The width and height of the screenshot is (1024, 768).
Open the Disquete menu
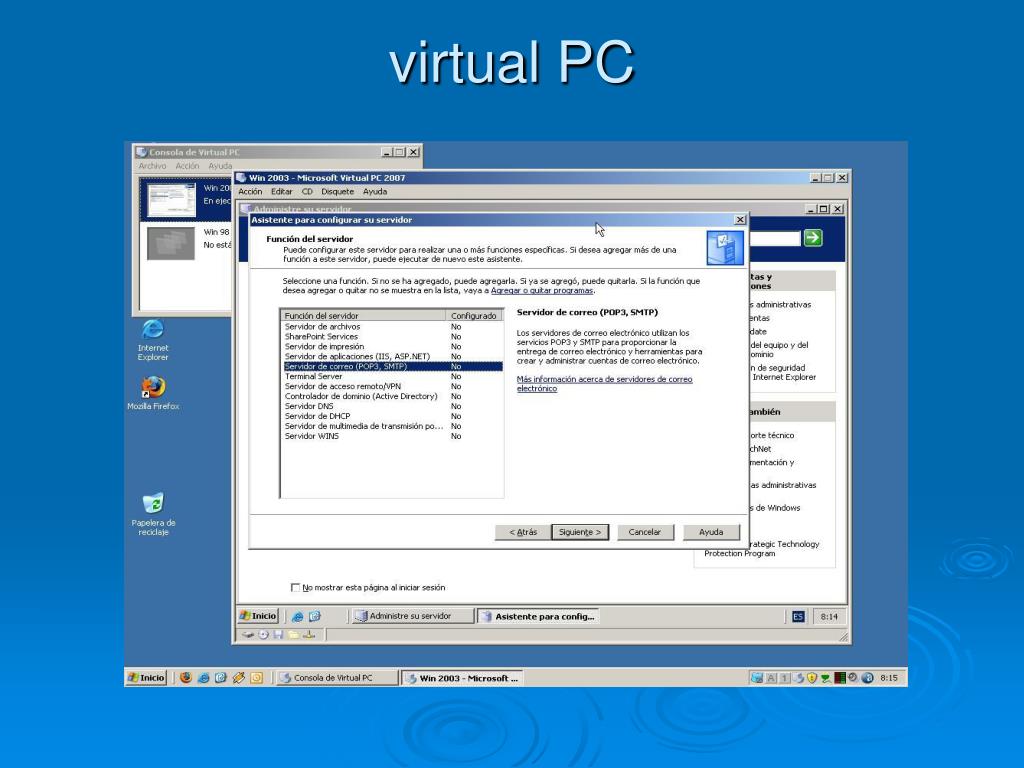338,192
